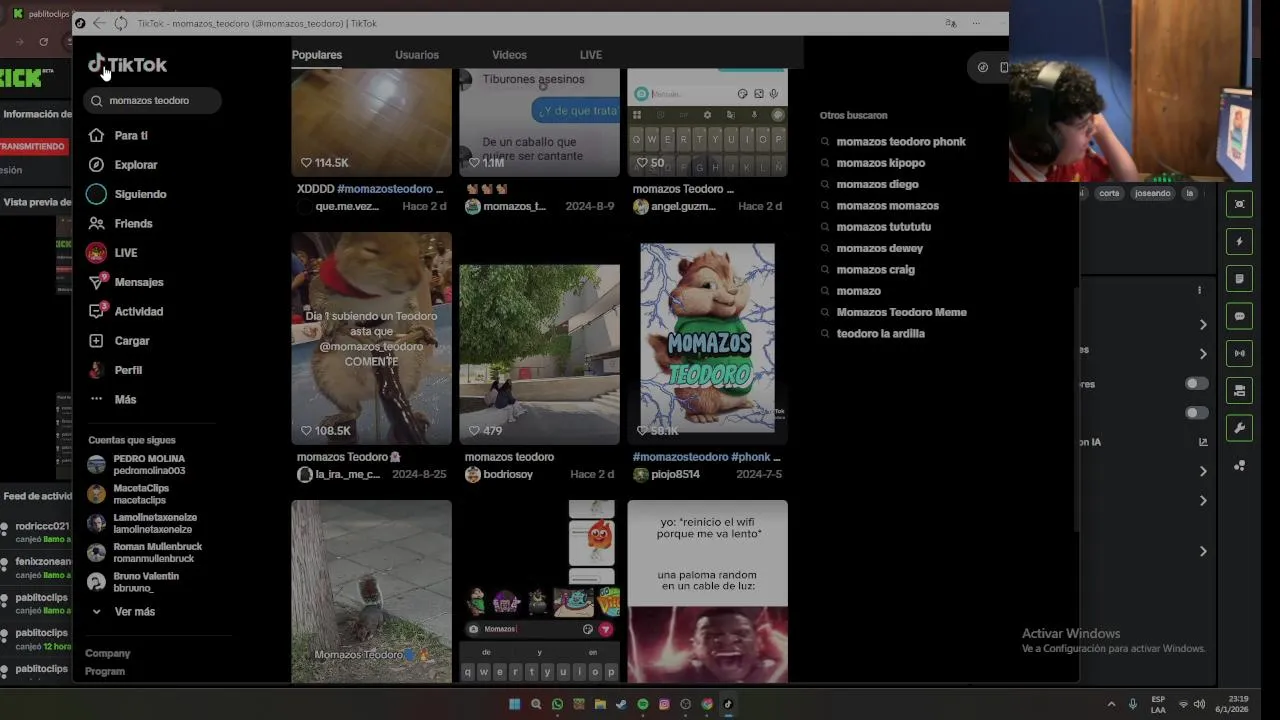Click Cargar upload icon

[x=96, y=341]
